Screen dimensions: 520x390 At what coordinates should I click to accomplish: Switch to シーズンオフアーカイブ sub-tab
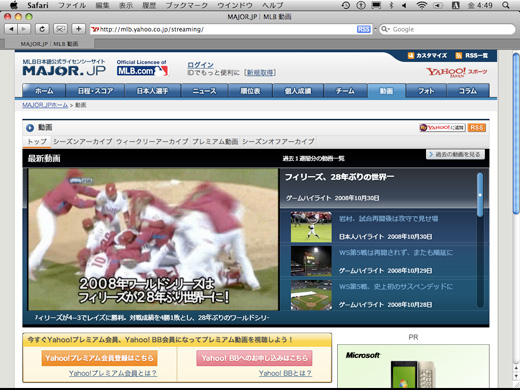coord(278,141)
